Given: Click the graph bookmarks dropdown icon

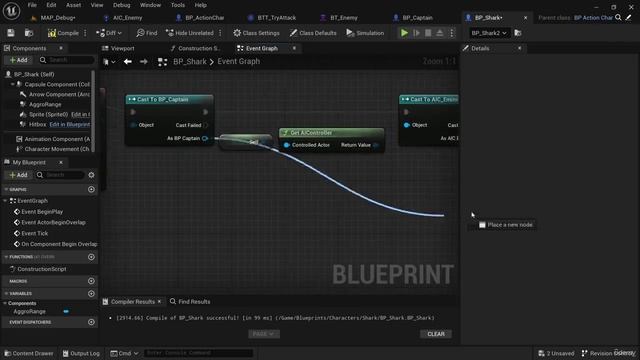Looking at the screenshot, I should pyautogui.click(x=109, y=62).
